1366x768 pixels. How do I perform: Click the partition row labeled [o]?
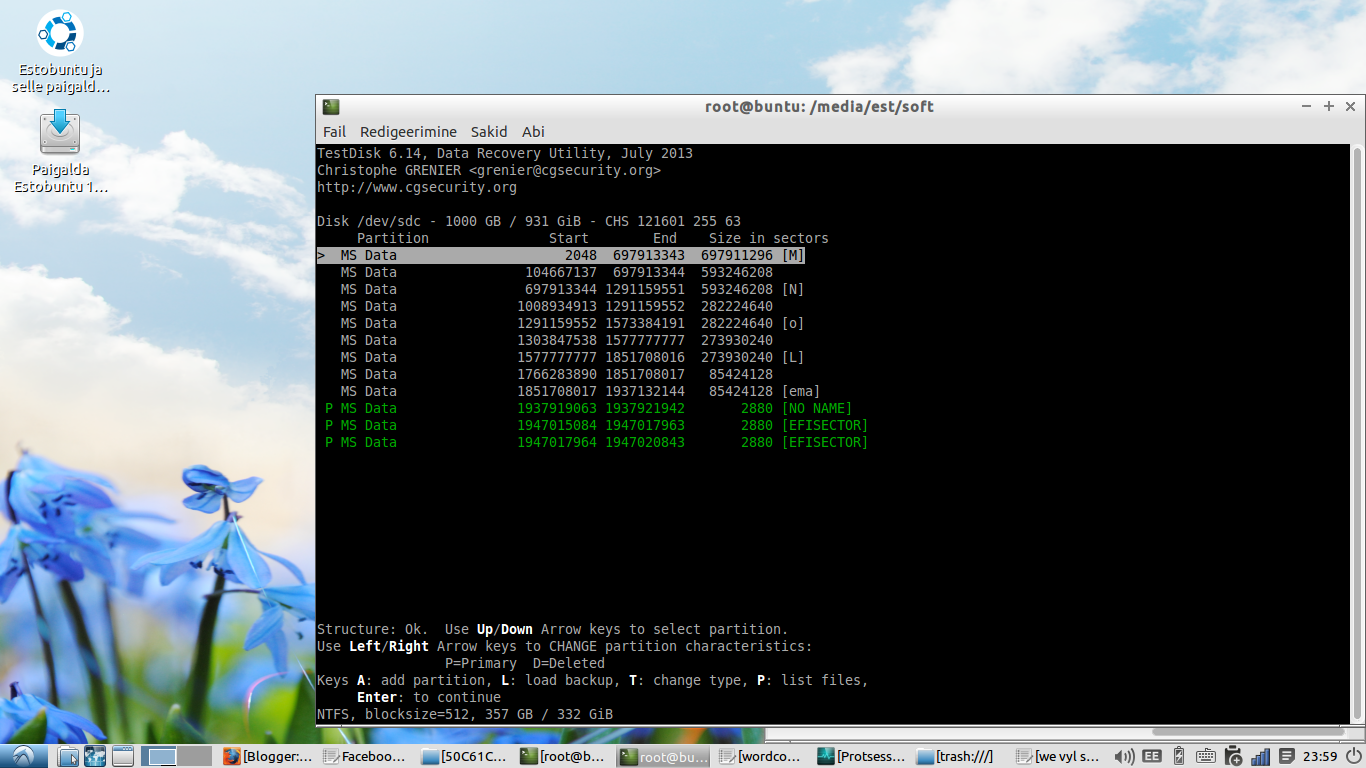tap(573, 324)
